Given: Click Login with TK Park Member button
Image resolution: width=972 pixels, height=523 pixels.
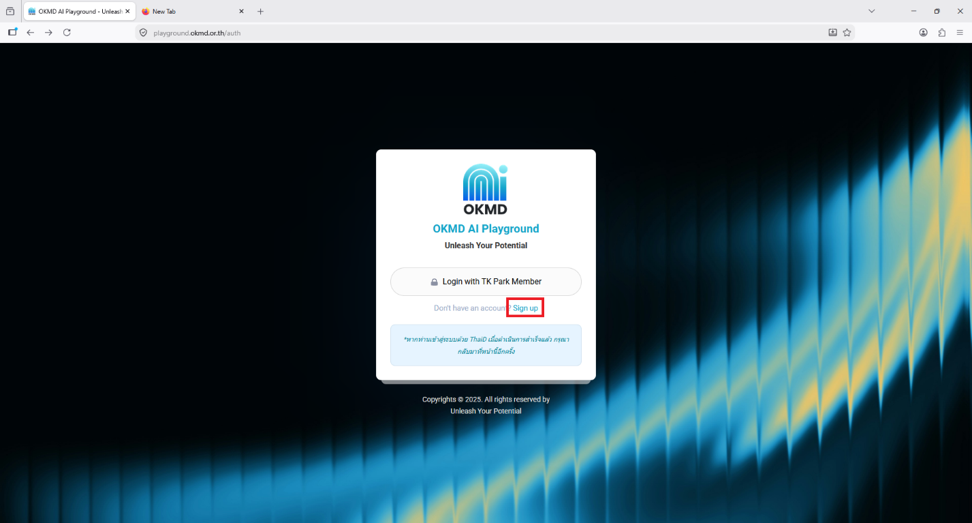Looking at the screenshot, I should tap(485, 281).
